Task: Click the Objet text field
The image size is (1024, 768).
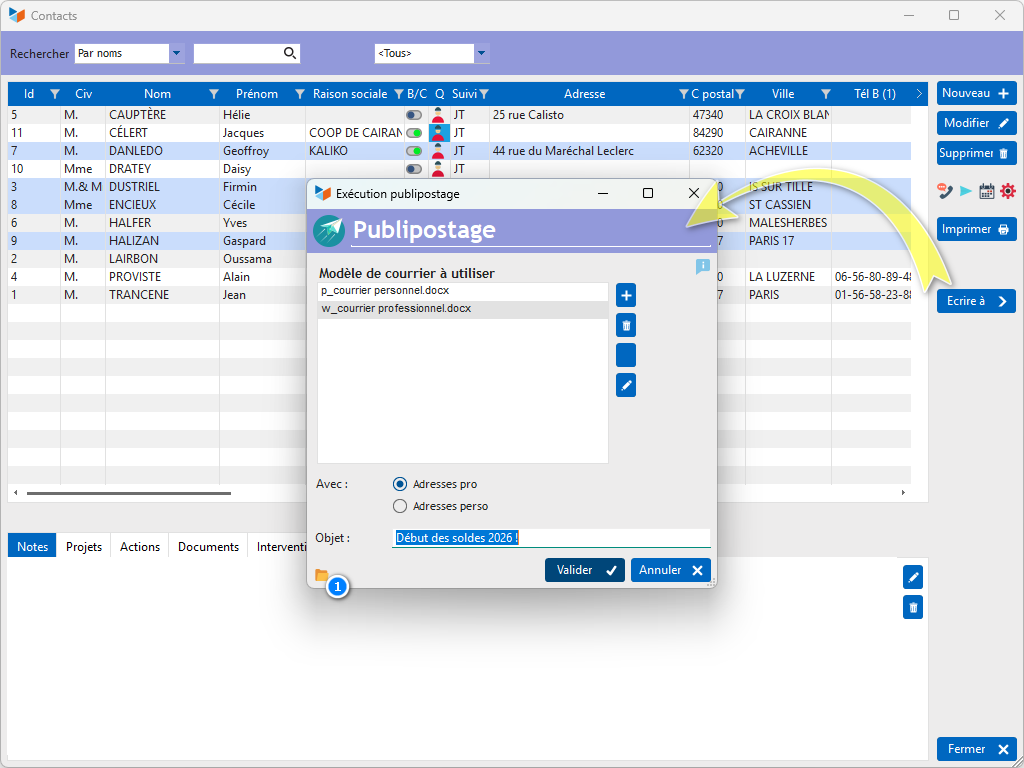Action: pyautogui.click(x=551, y=538)
